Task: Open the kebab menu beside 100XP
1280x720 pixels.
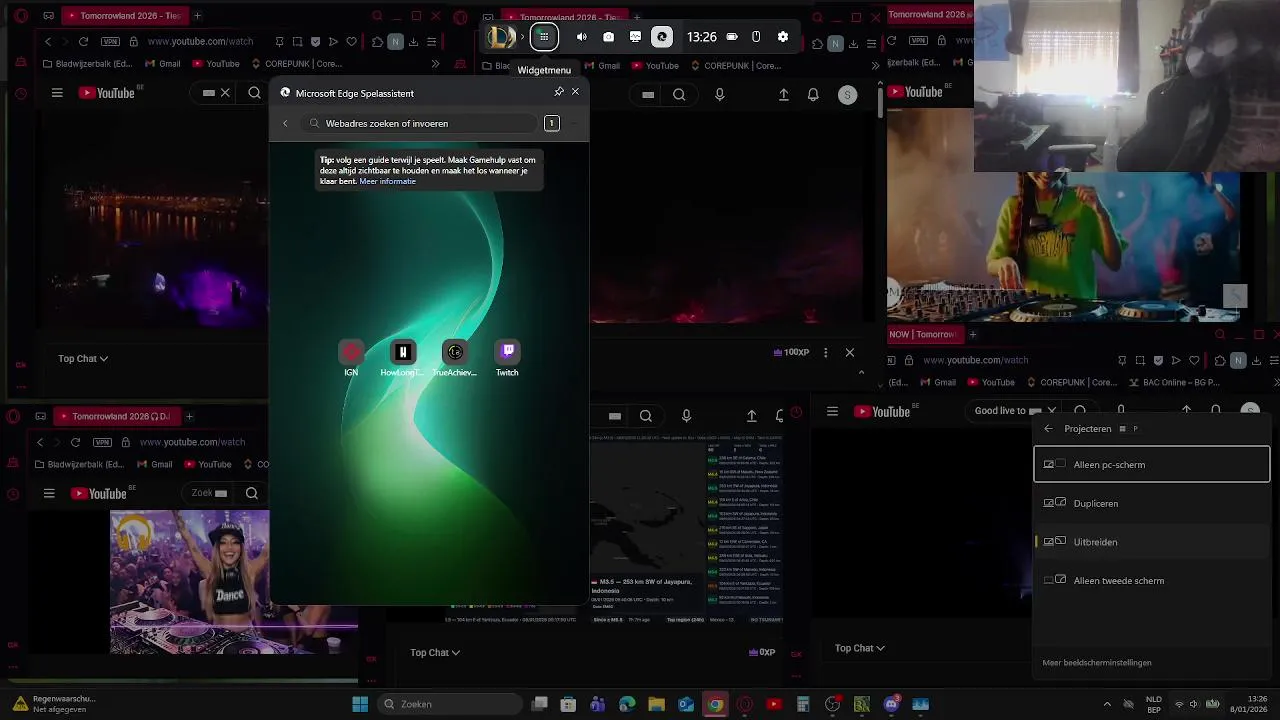Action: point(825,352)
